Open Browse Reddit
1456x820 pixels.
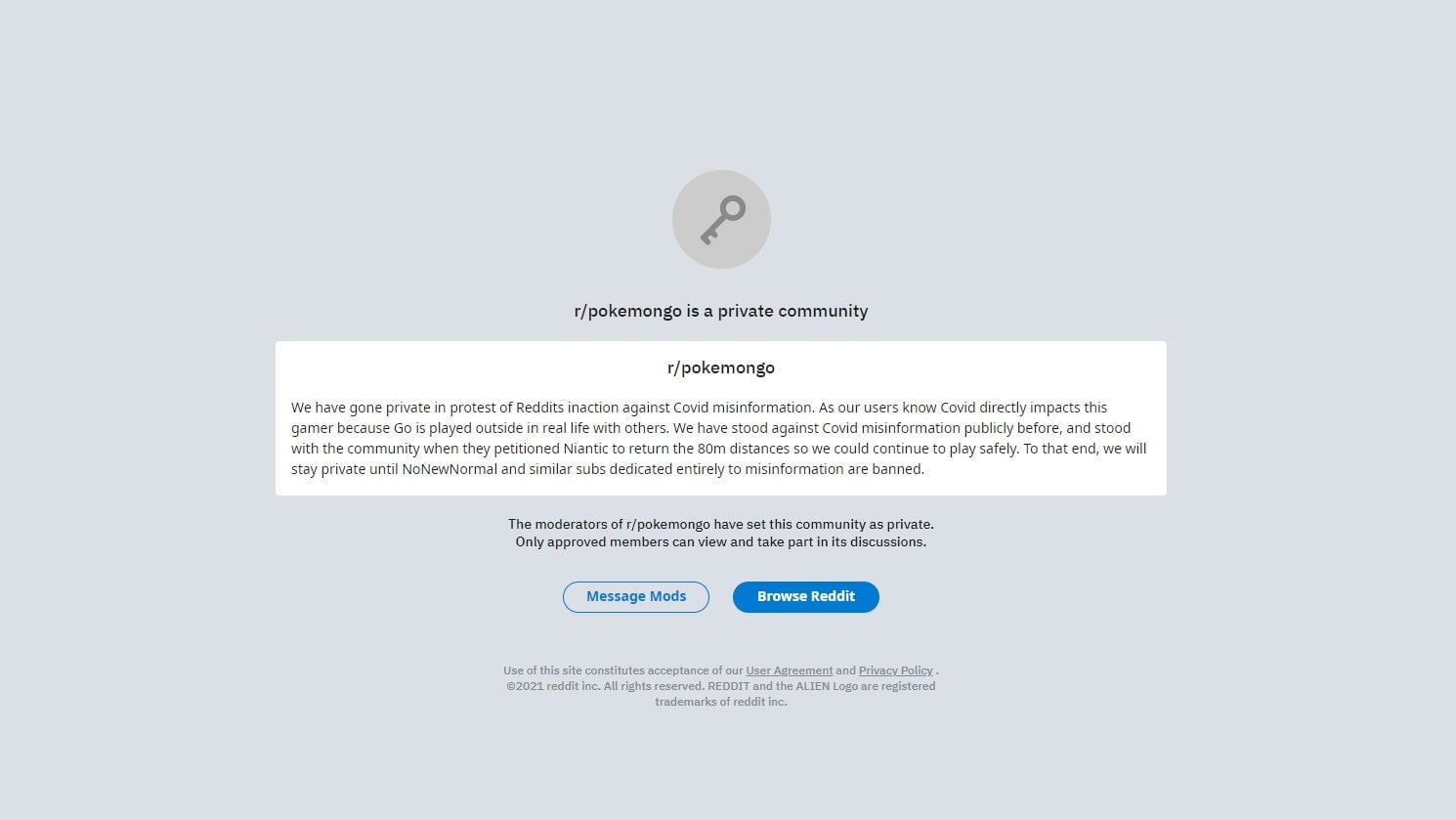(x=806, y=597)
